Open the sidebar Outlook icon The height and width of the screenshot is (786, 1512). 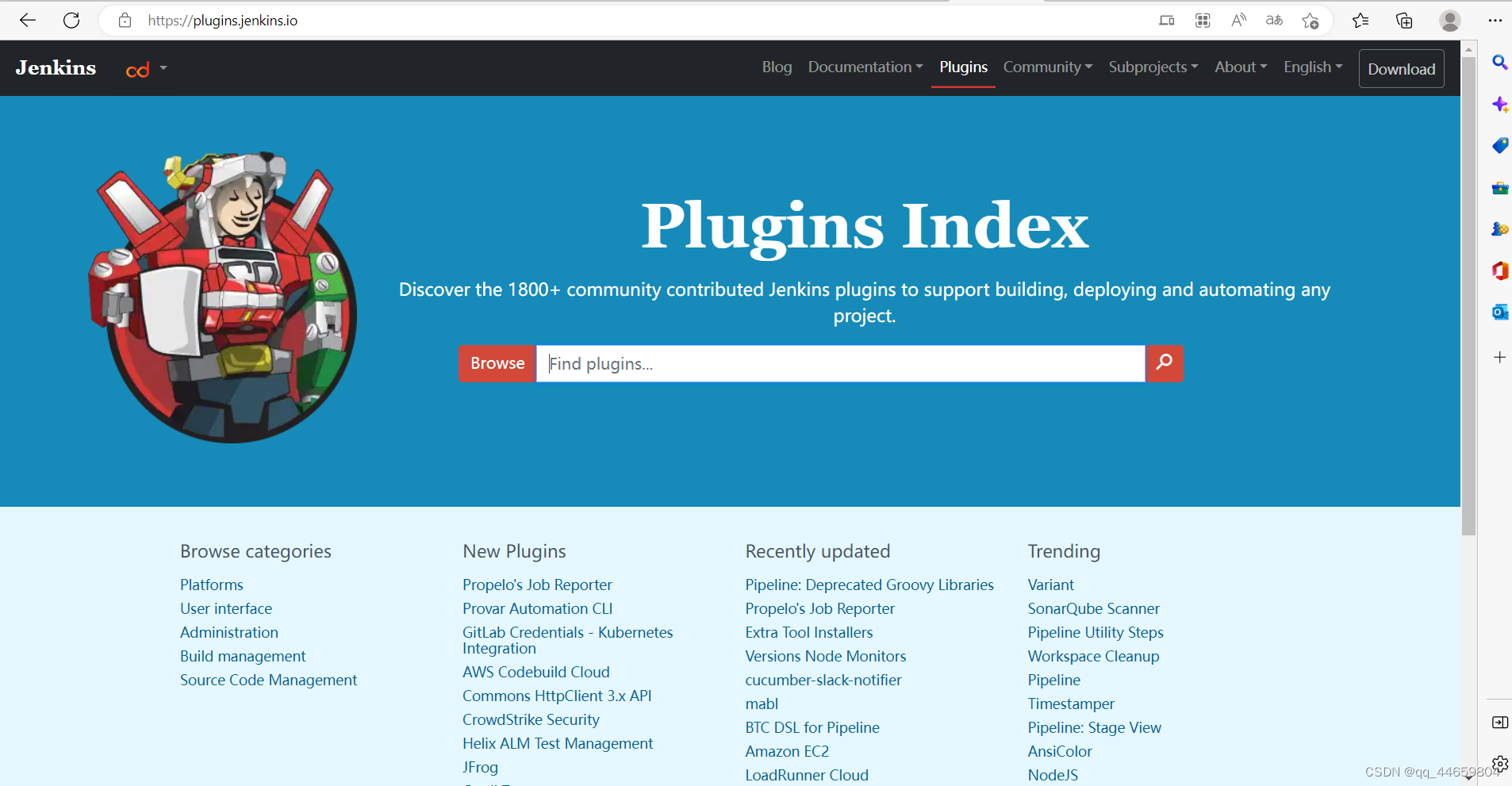[x=1499, y=312]
